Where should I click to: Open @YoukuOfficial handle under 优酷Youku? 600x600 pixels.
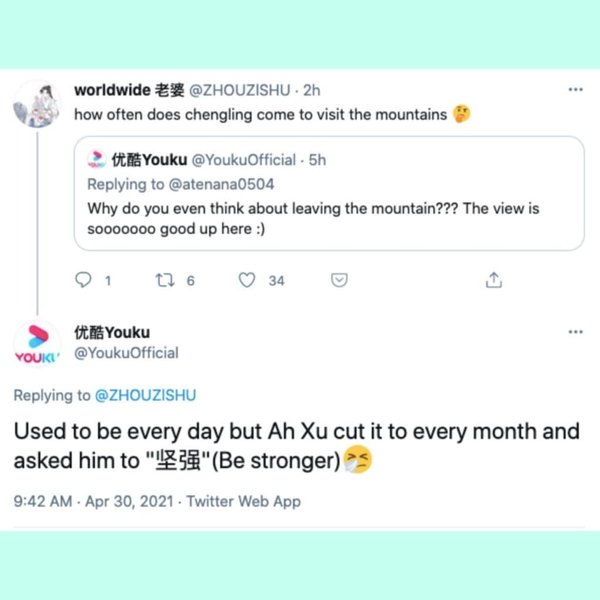pyautogui.click(x=126, y=353)
